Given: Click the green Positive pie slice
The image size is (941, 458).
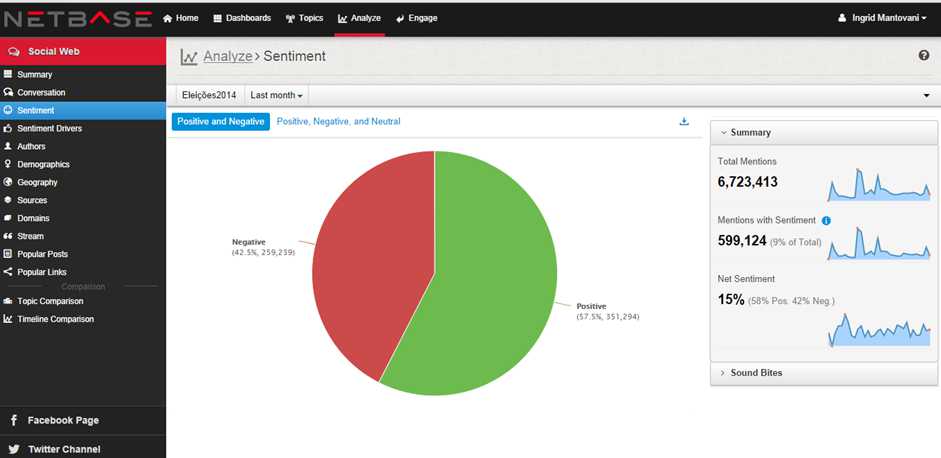Looking at the screenshot, I should coord(480,290).
